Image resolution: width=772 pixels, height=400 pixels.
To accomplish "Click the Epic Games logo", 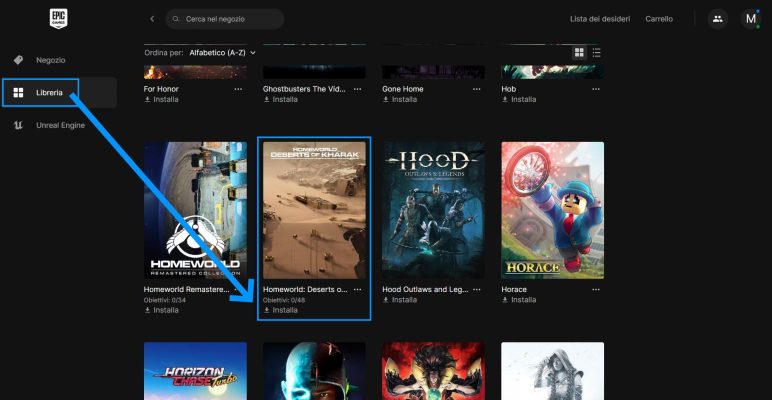I will 57,18.
